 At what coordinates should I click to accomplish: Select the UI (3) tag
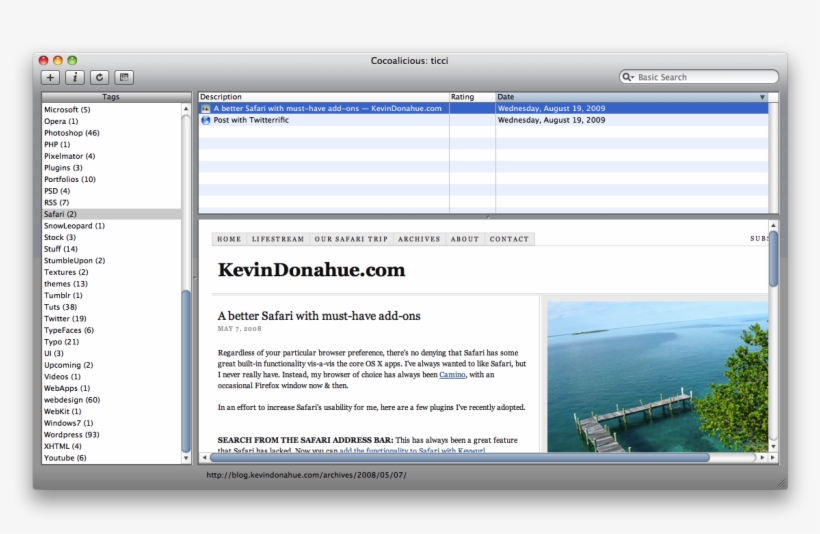coord(111,353)
